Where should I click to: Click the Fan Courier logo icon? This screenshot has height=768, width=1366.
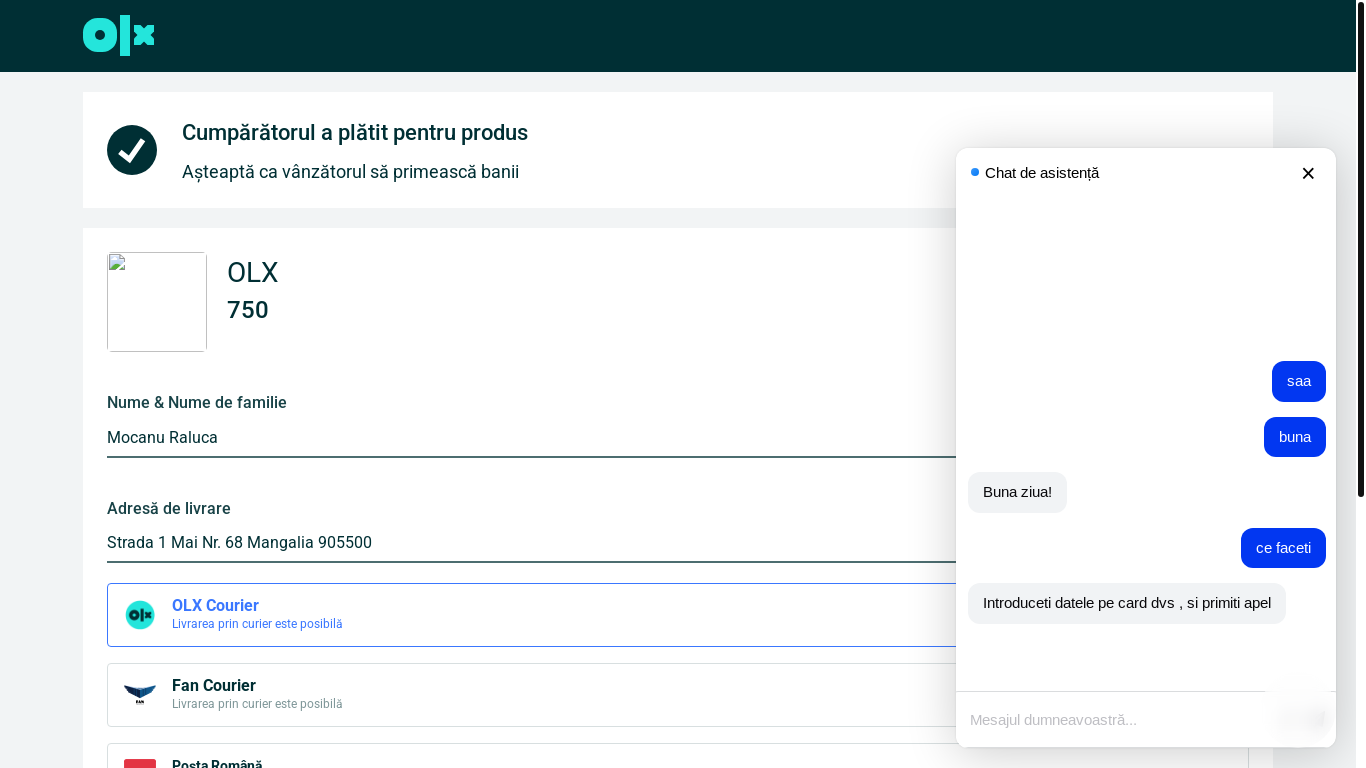point(140,695)
